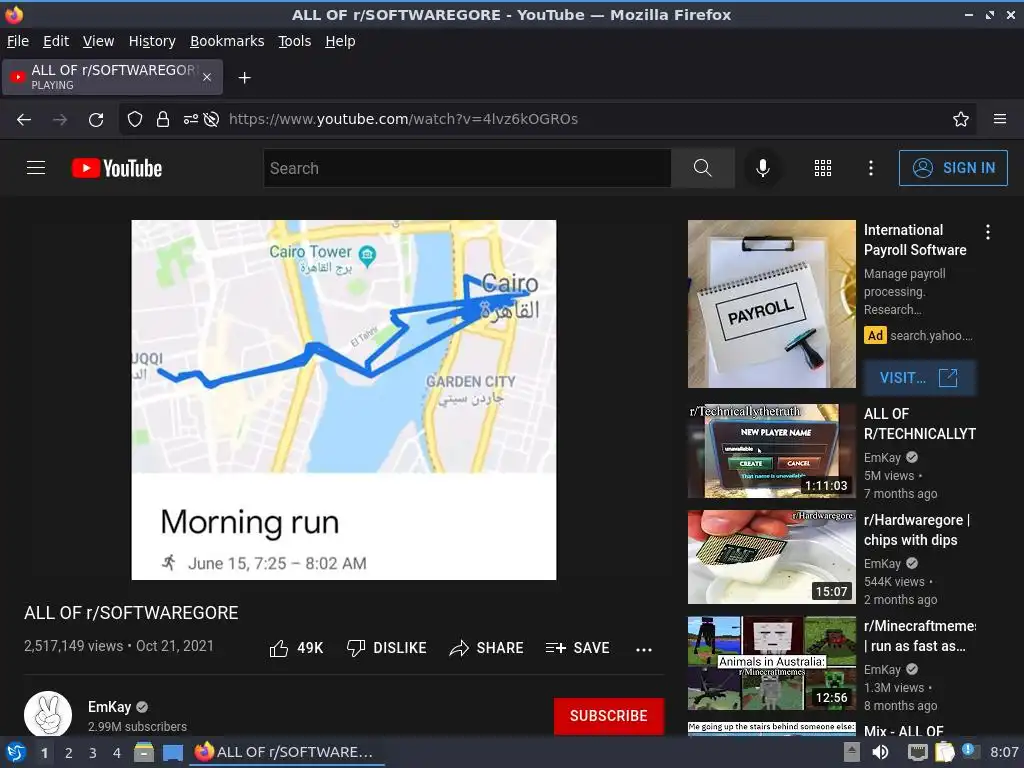Play the r/Hardwaregore chips with dips thumbnail
Screen dimensions: 1024x768
[771, 557]
